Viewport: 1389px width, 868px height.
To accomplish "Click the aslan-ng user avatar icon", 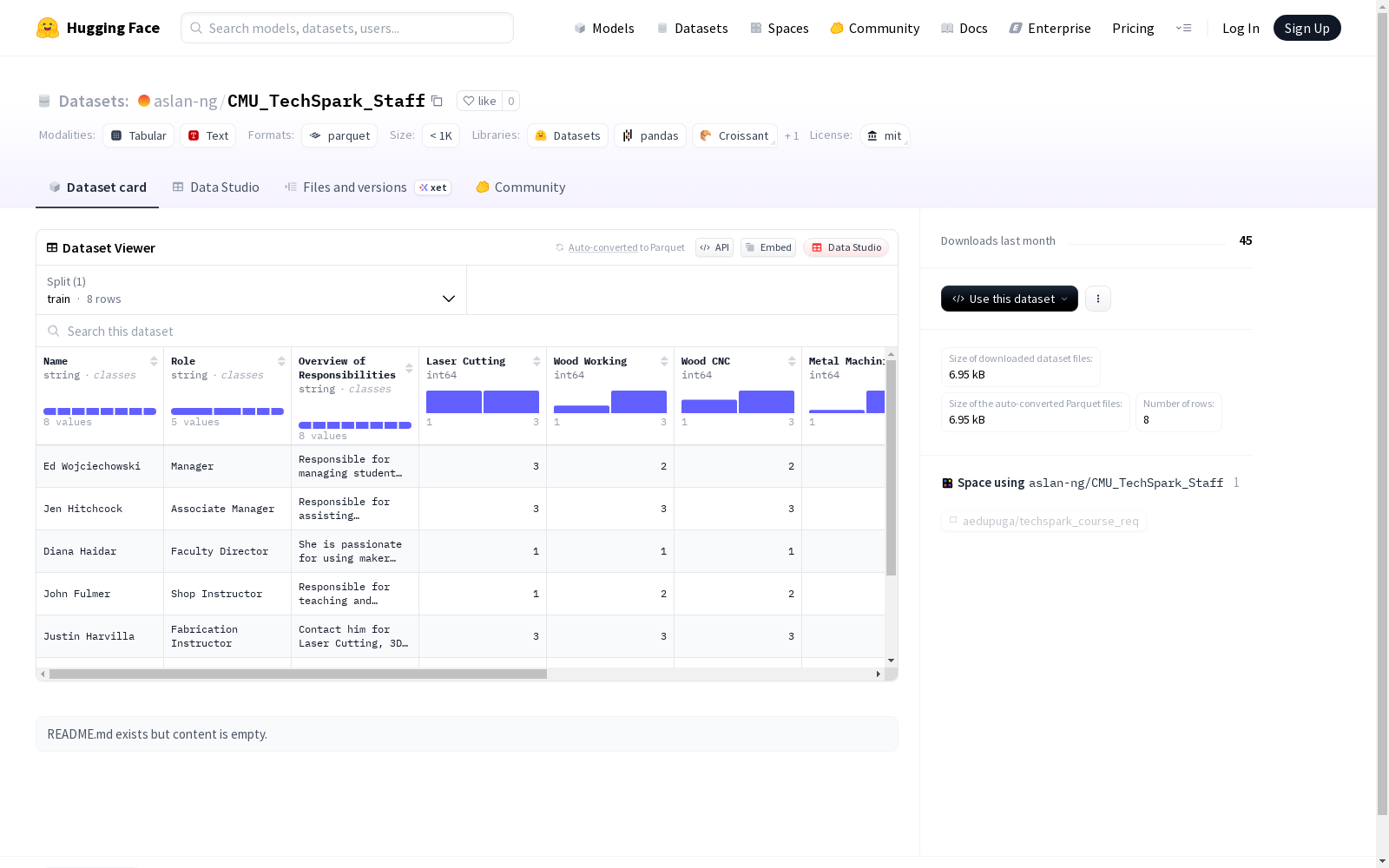I will click(x=144, y=101).
